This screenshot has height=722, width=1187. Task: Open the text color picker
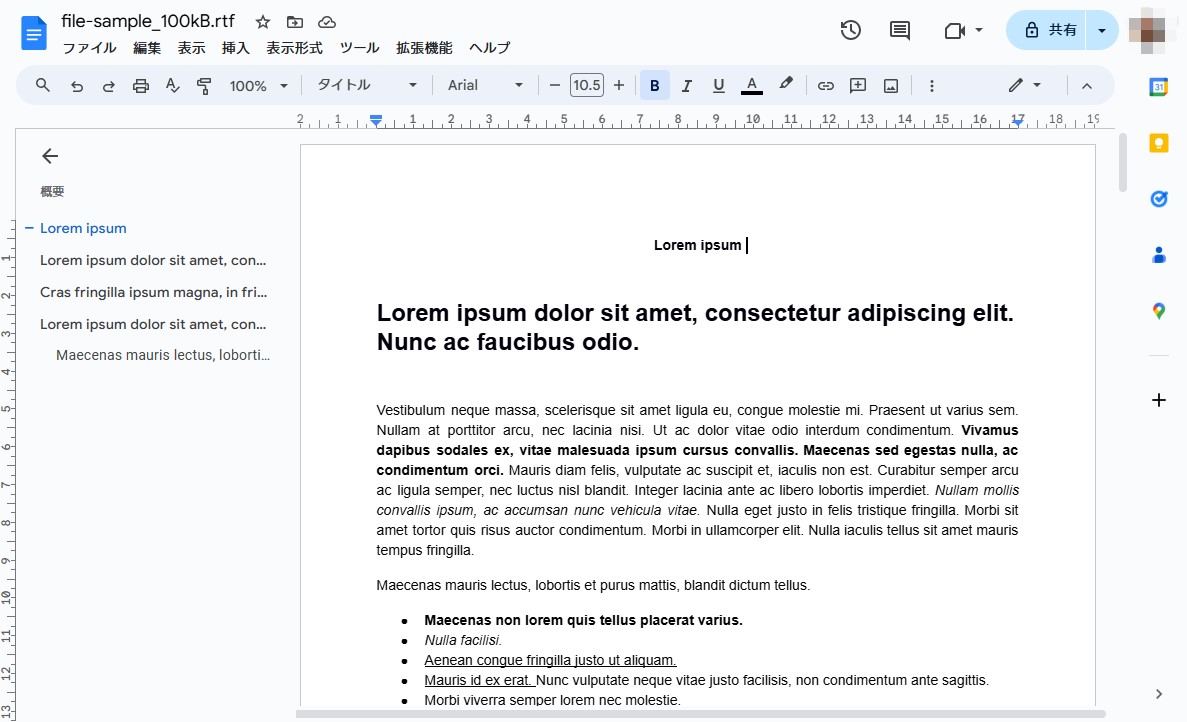(752, 86)
